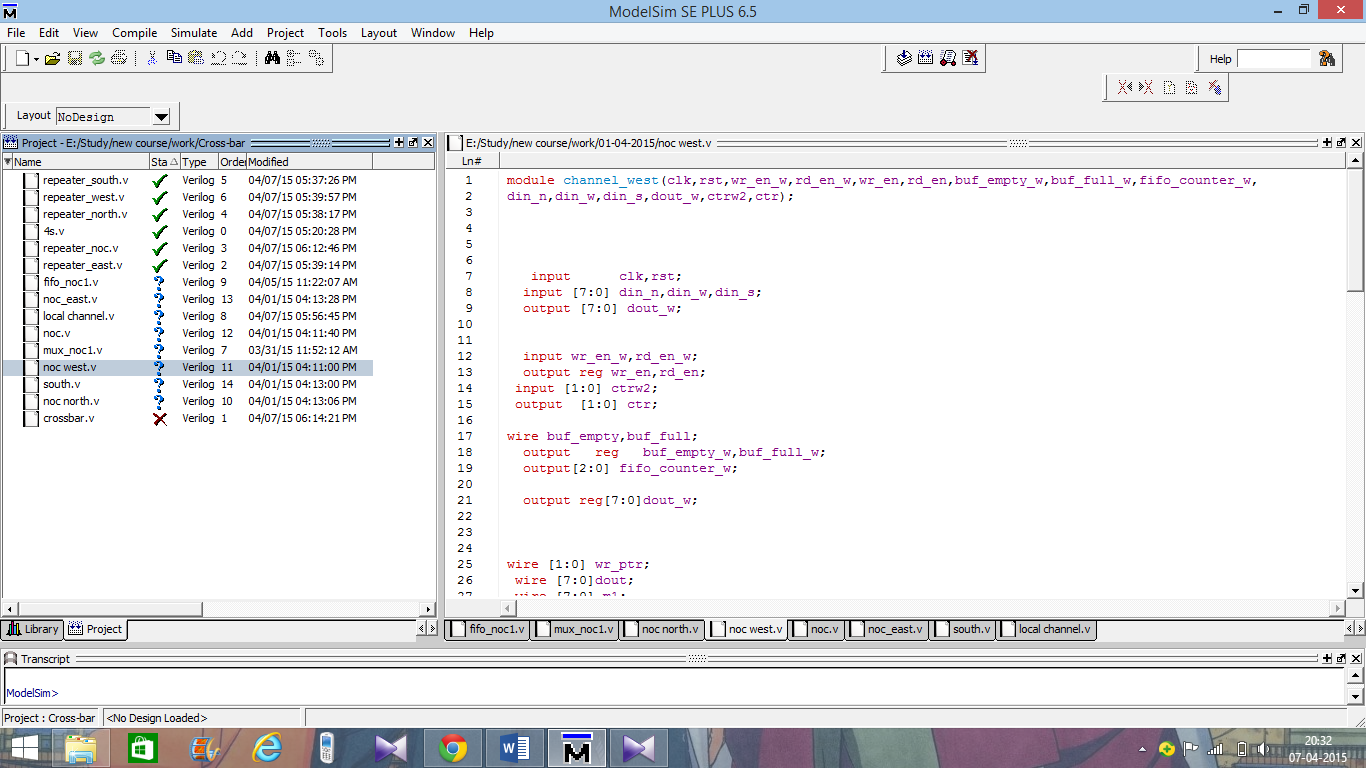The height and width of the screenshot is (768, 1366).
Task: Zoom the Project pane with plus icon
Action: (399, 143)
